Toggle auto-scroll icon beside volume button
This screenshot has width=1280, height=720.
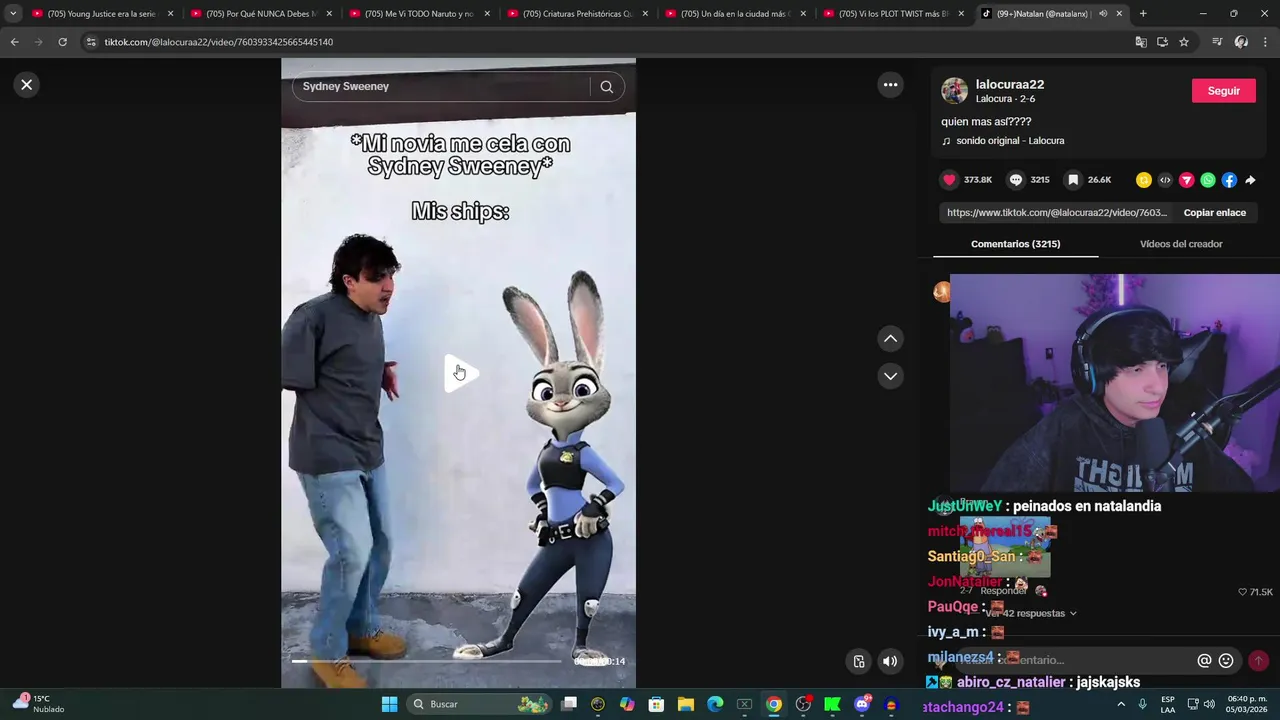[x=859, y=661]
